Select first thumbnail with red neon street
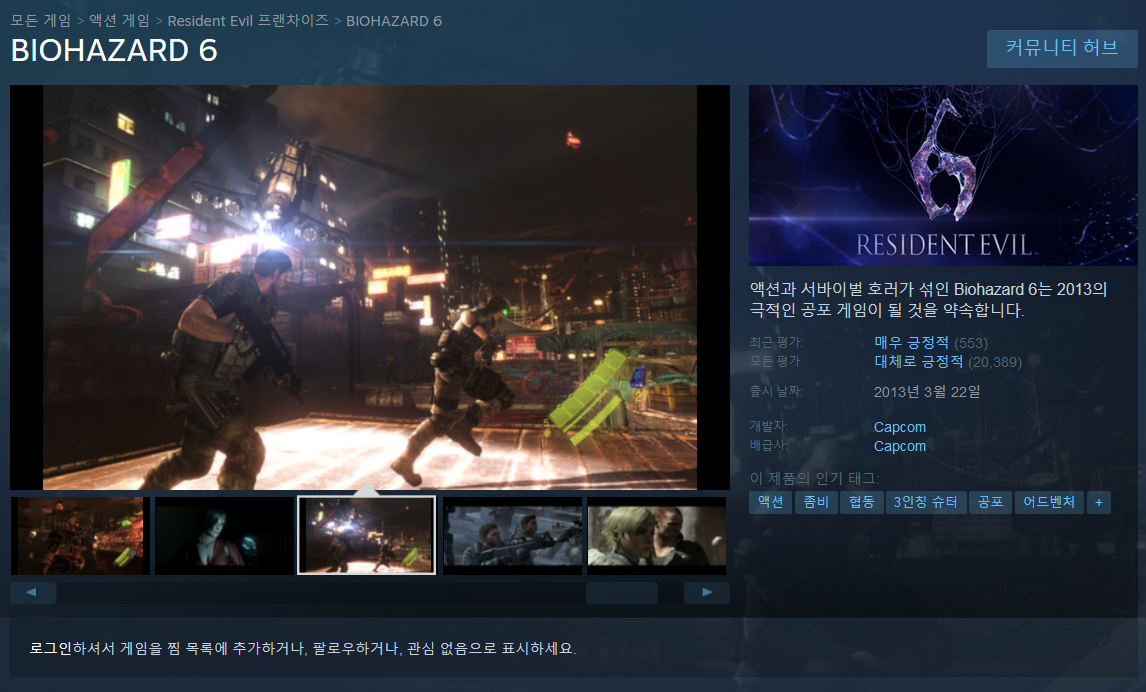This screenshot has height=692, width=1146. coord(80,535)
